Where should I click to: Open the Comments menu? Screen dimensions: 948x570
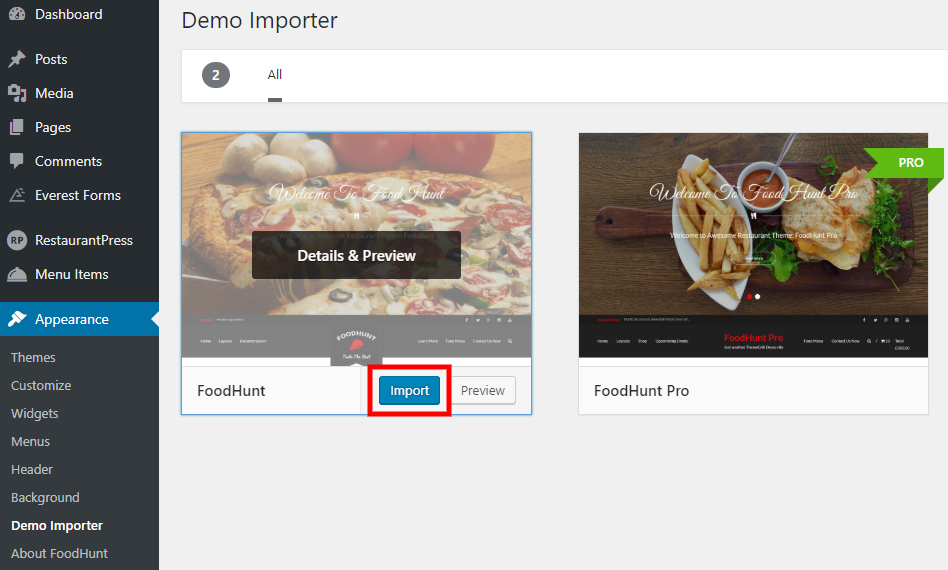coord(68,161)
